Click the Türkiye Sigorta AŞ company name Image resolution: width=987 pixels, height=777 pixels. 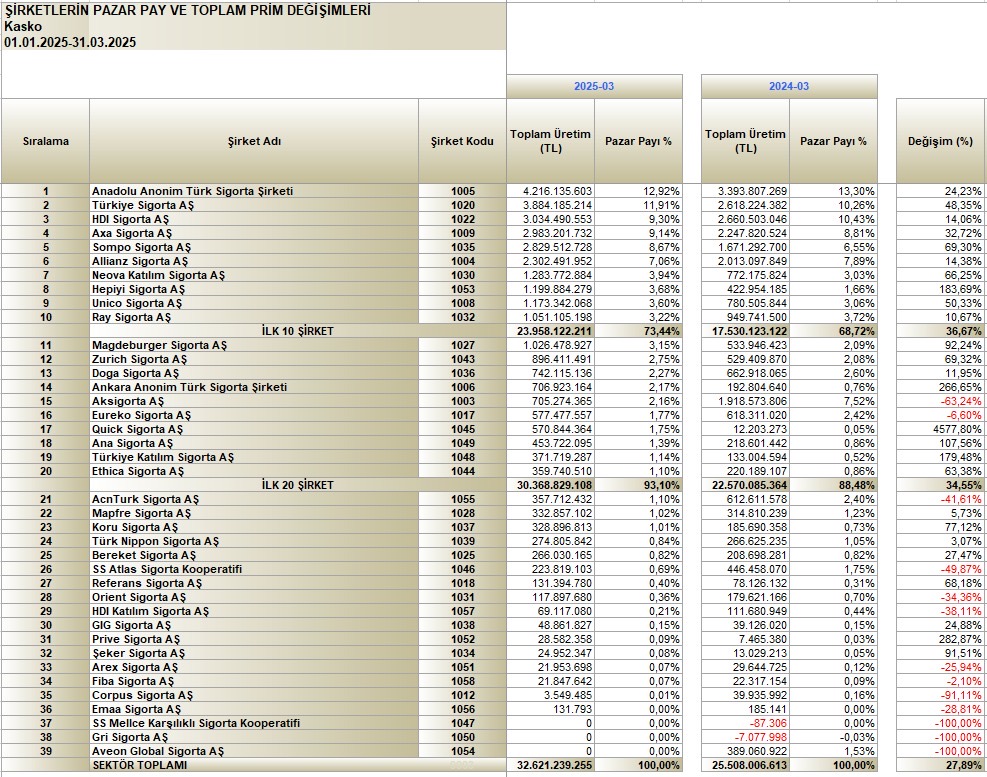coord(144,205)
